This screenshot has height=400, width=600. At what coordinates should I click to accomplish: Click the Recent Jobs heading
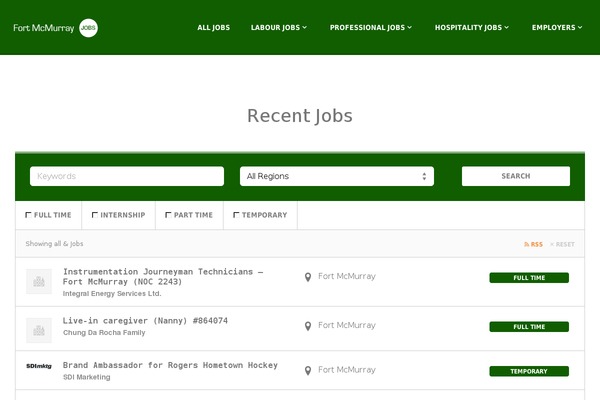[x=300, y=116]
